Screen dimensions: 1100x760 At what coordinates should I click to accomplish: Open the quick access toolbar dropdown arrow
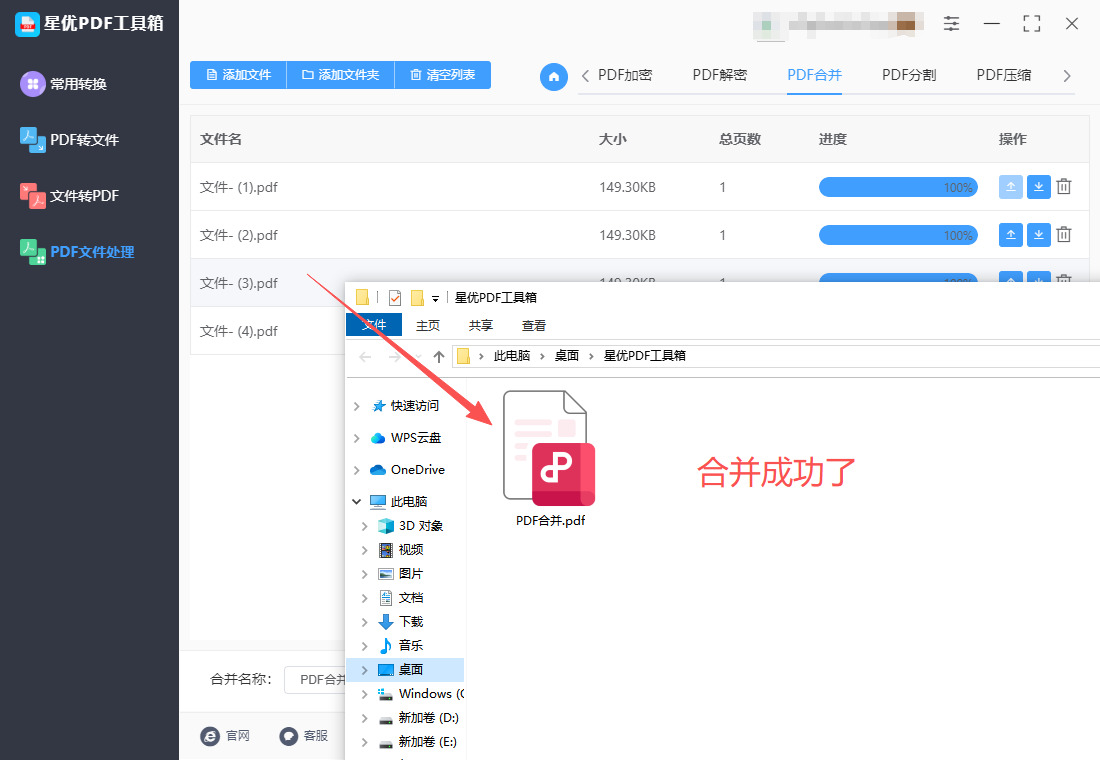point(435,299)
